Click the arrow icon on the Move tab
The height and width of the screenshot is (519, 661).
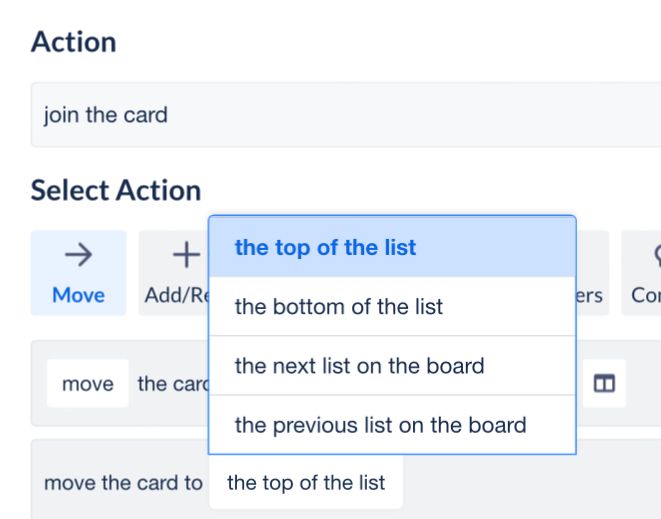click(78, 255)
